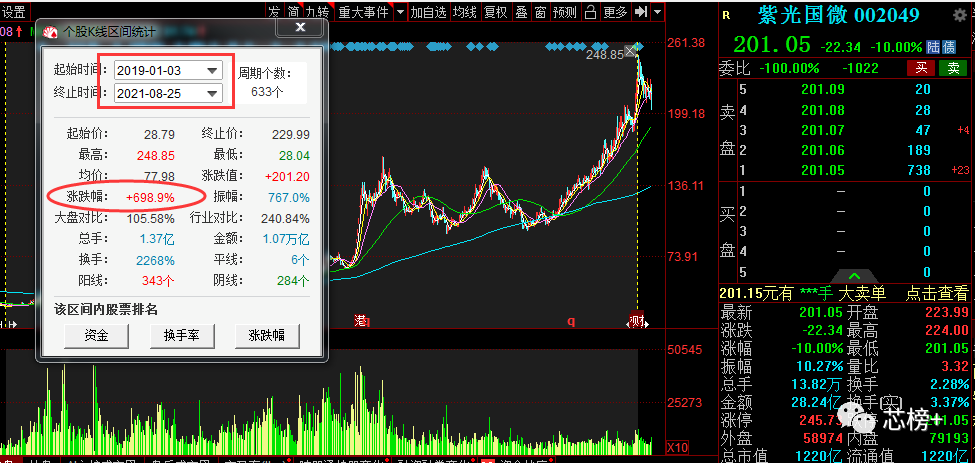975x463 pixels.
Task: Click the red 港 marker below the chart
Action: click(x=362, y=321)
